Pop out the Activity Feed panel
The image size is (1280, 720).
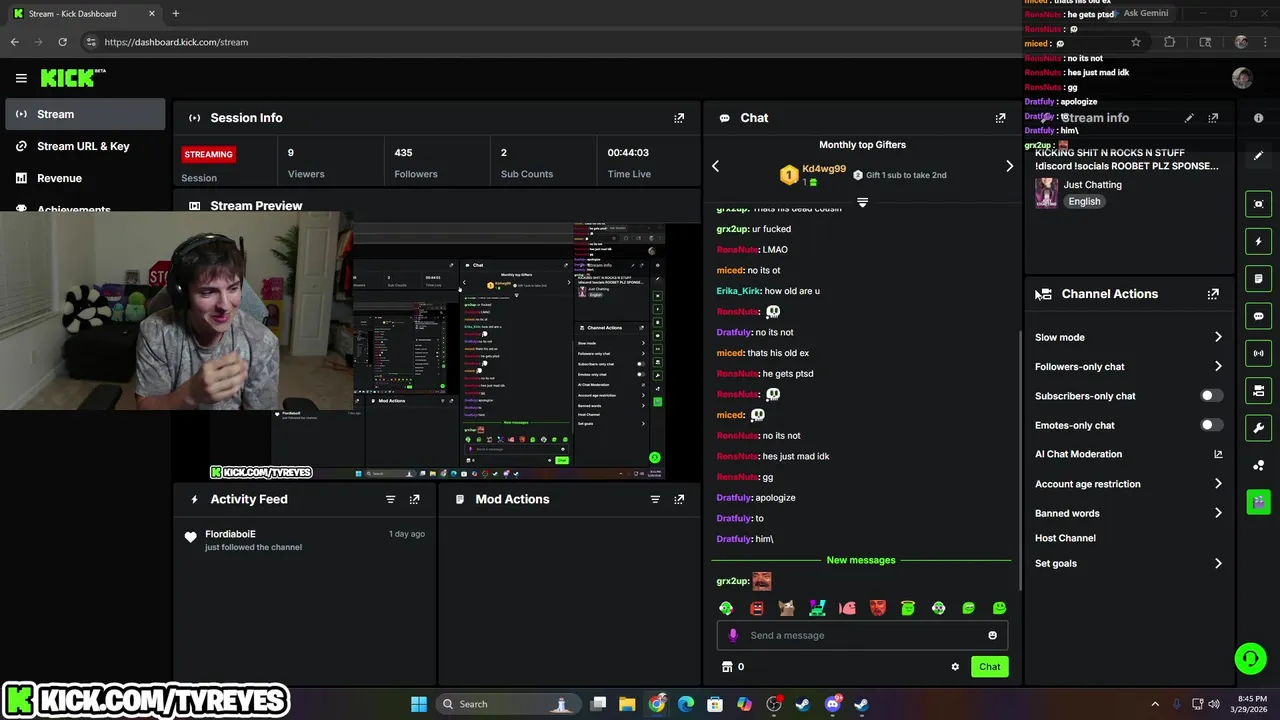pyautogui.click(x=414, y=499)
